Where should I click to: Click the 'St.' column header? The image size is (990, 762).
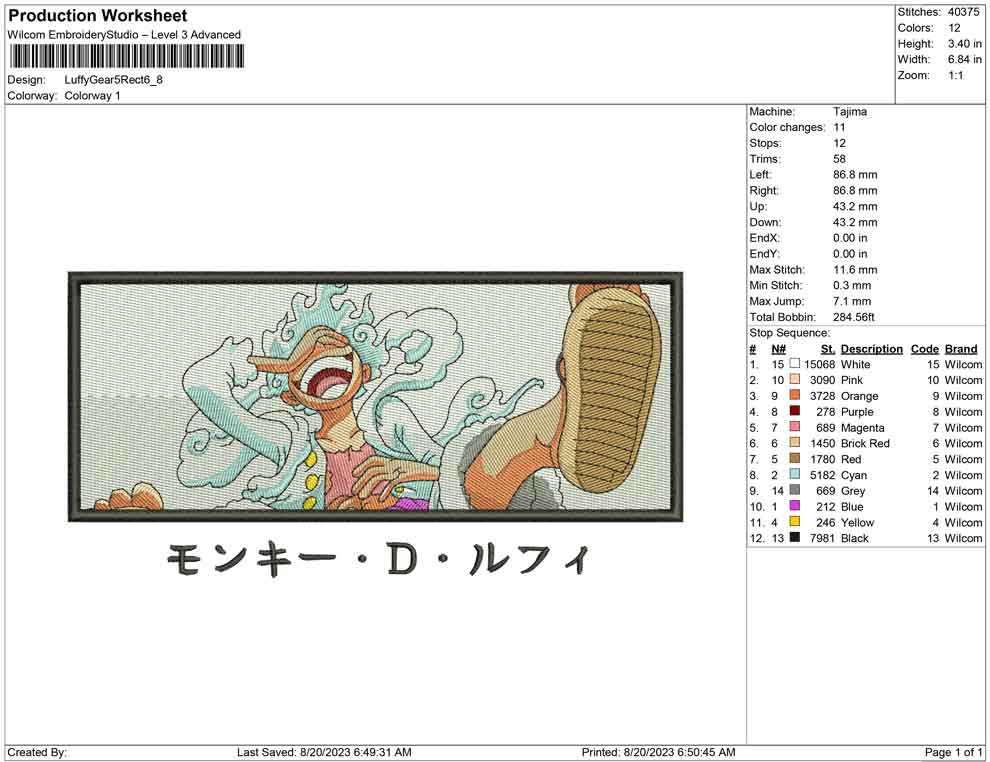coord(828,348)
